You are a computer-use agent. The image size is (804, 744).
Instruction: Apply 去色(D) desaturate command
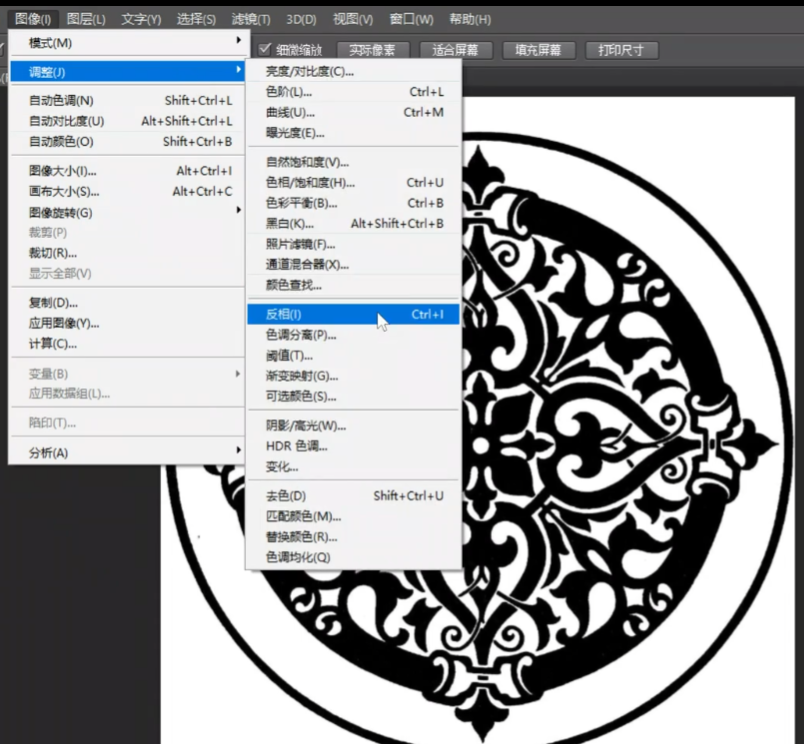pyautogui.click(x=353, y=496)
